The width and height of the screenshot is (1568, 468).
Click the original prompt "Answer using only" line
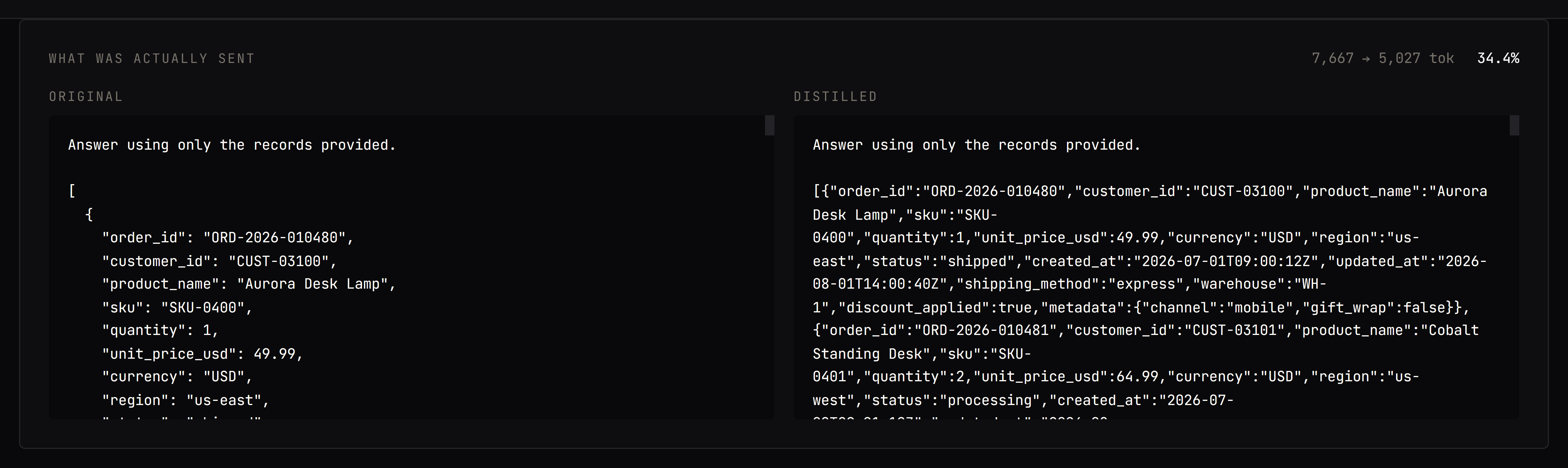[x=232, y=145]
